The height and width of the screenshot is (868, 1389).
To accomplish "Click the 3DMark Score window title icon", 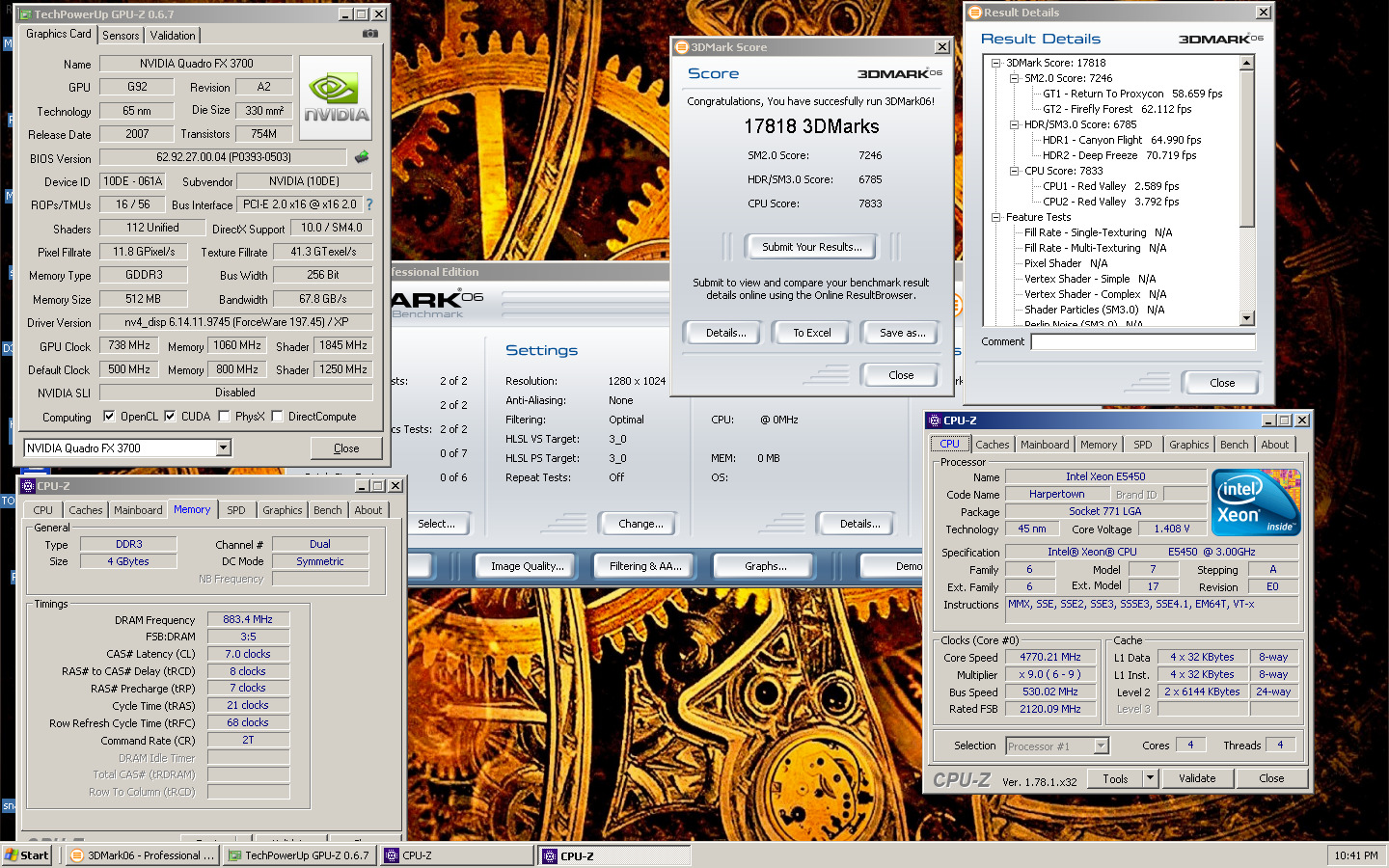I will coord(682,46).
